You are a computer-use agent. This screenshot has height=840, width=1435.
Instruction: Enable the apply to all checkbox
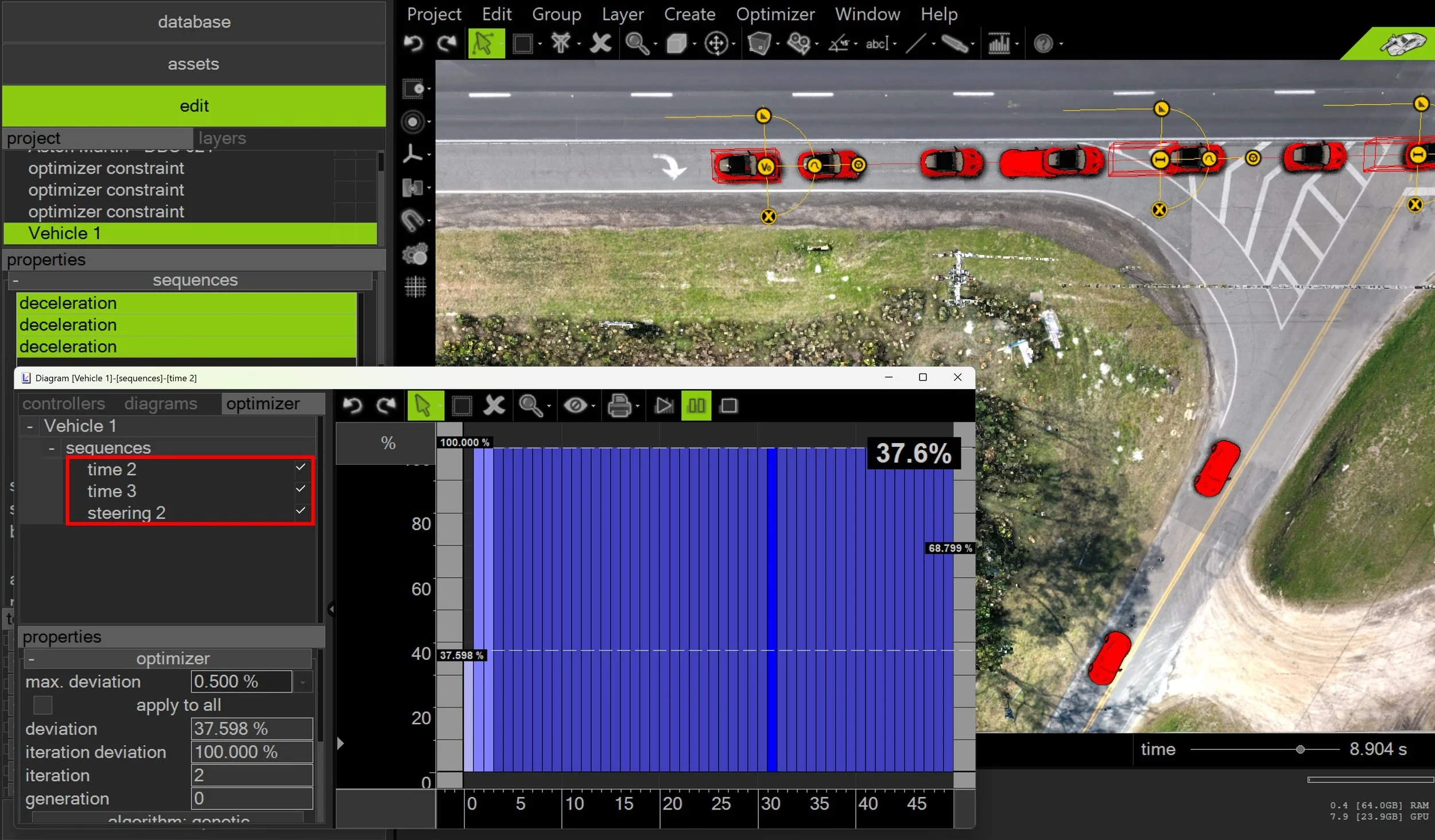(43, 704)
